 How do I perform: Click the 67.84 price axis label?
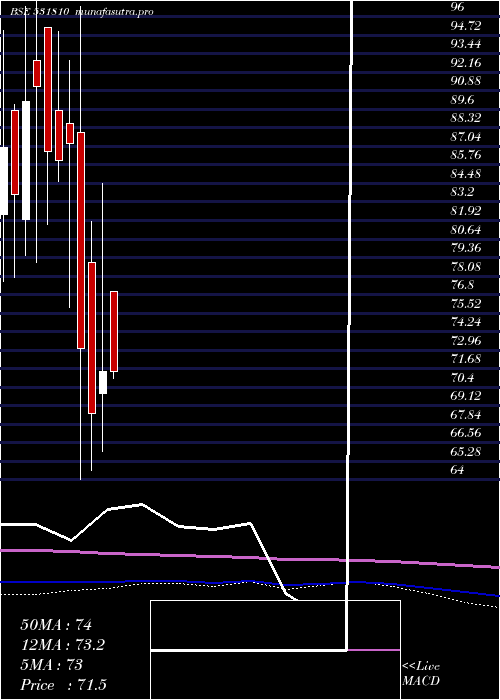coord(466,415)
